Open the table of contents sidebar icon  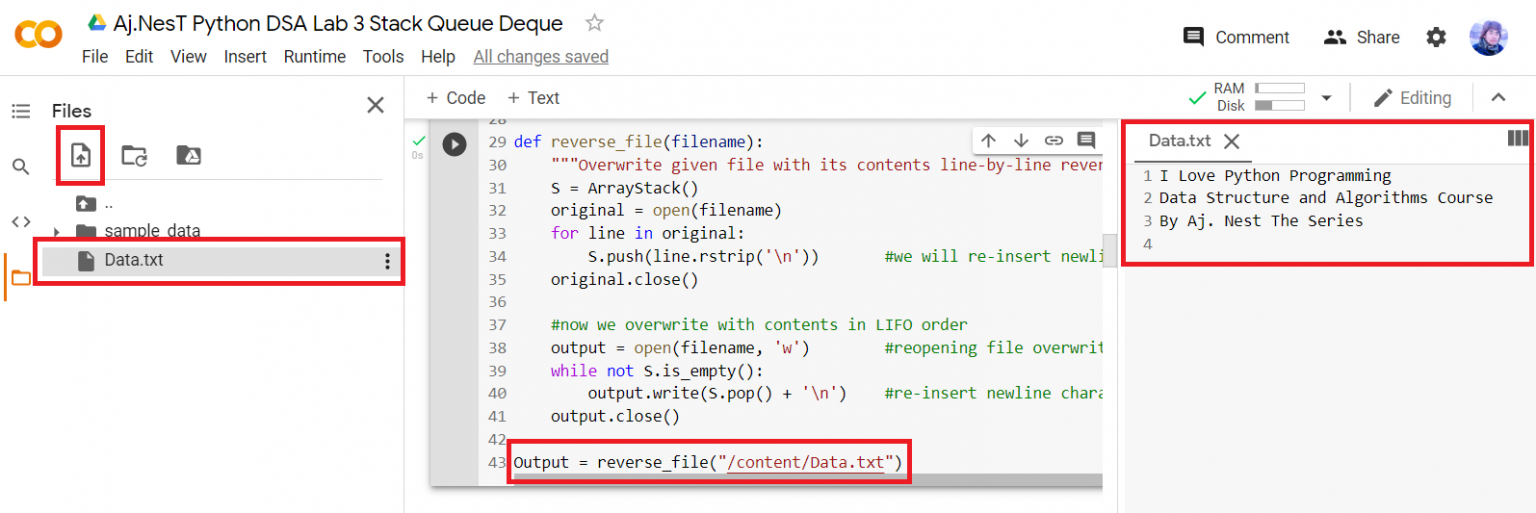pos(21,111)
